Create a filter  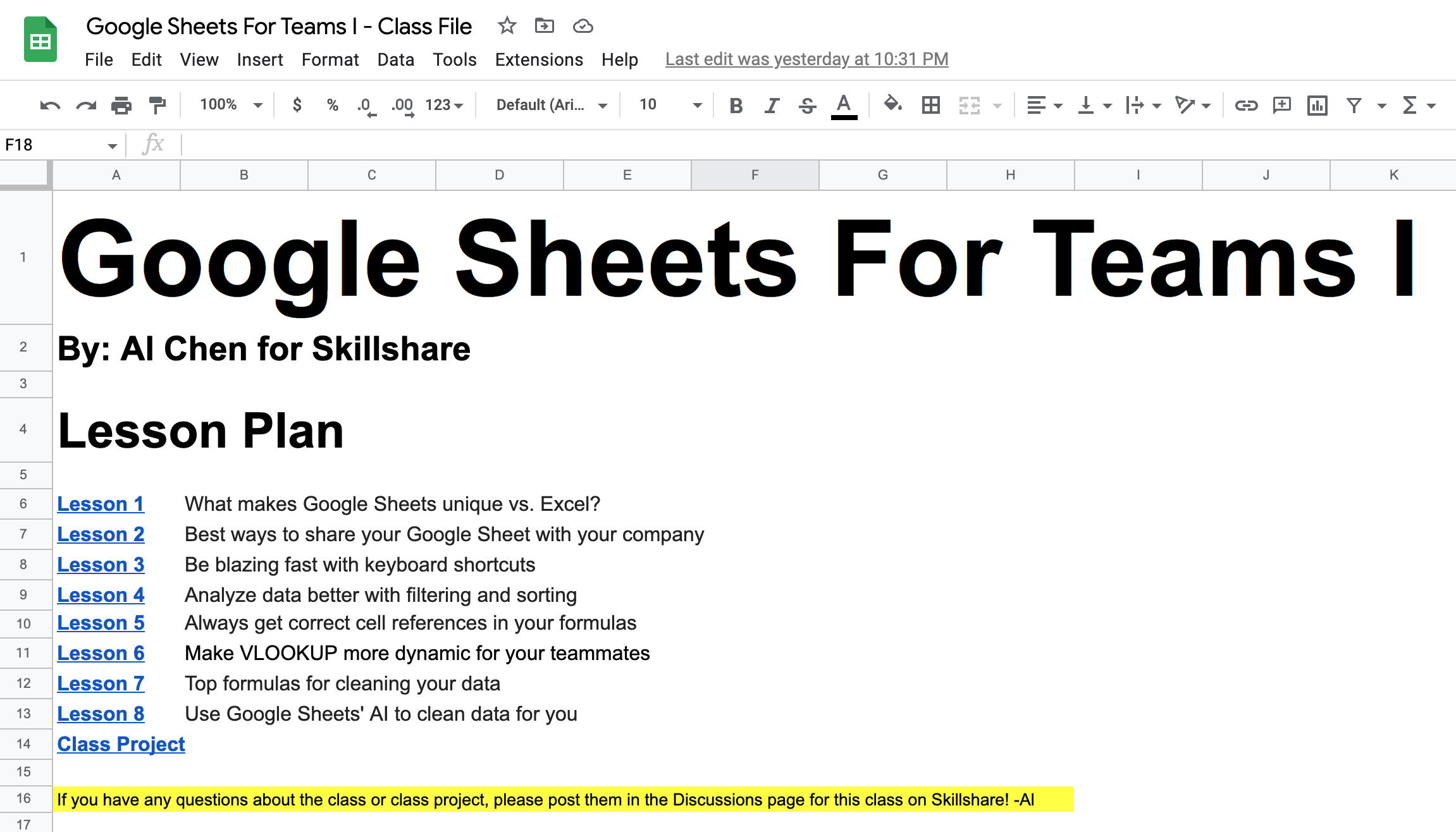(1354, 105)
